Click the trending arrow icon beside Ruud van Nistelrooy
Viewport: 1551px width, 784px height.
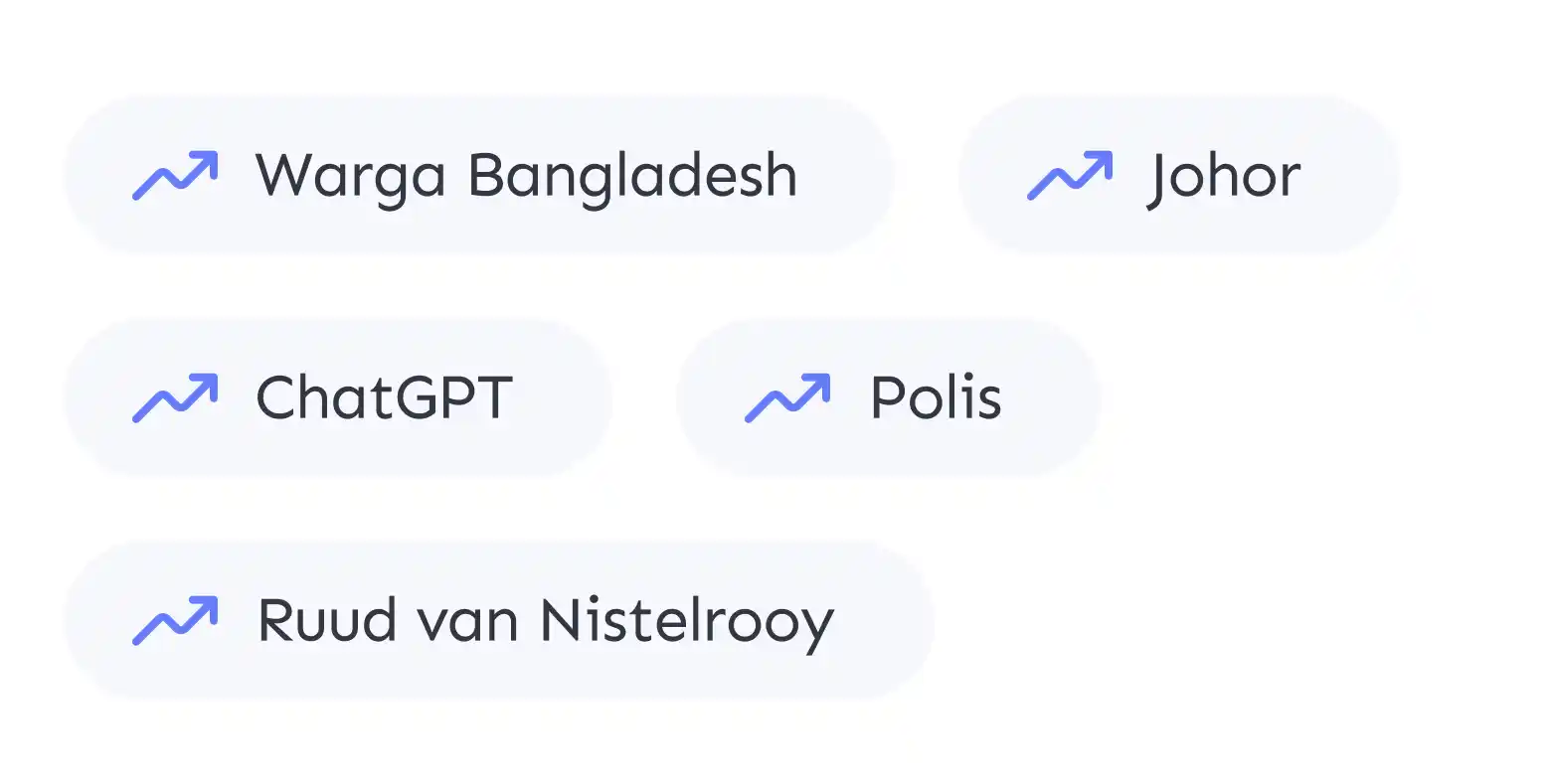175,620
